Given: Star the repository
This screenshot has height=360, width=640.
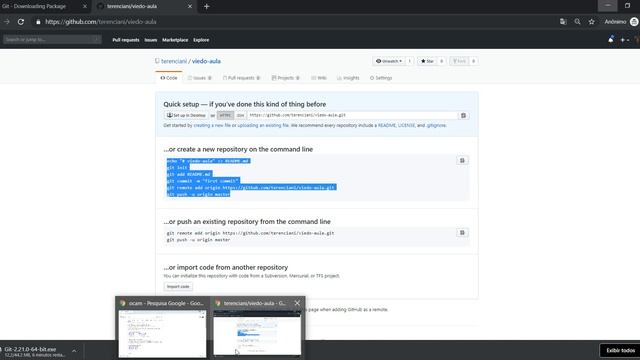Looking at the screenshot, I should (427, 61).
